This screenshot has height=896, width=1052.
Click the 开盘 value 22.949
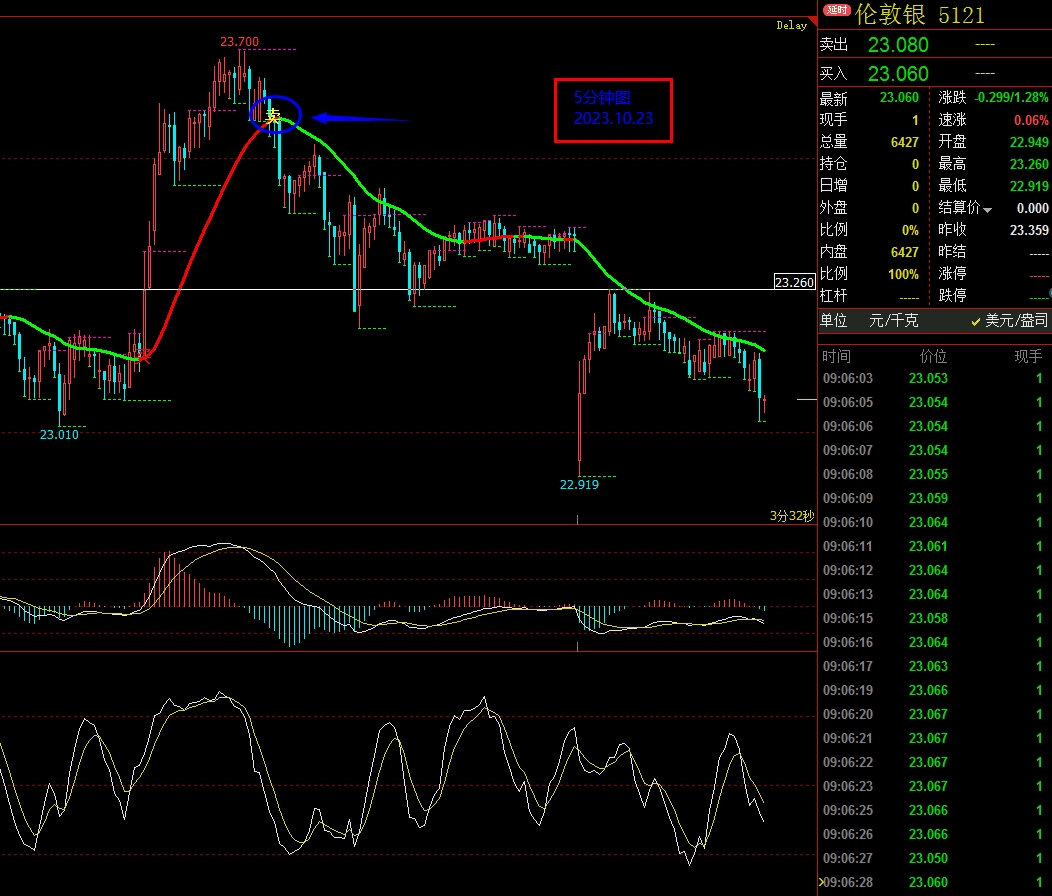click(1029, 142)
